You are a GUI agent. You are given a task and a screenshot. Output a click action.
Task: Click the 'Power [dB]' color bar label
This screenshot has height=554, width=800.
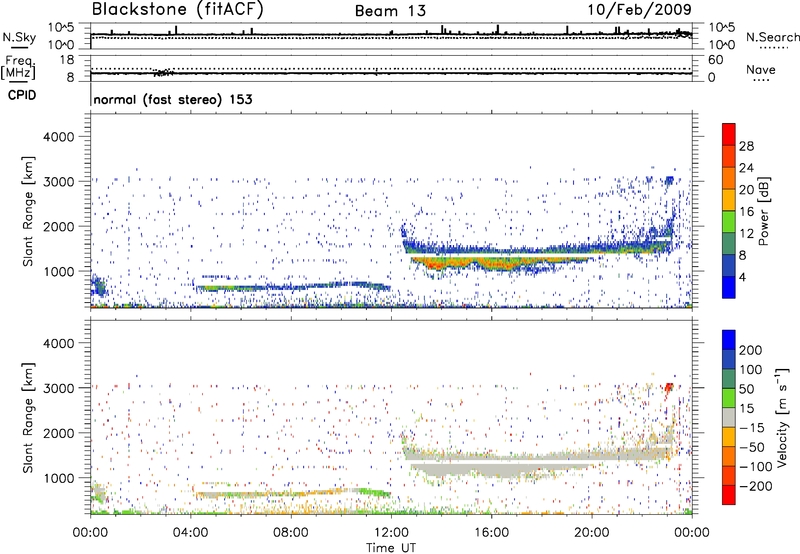click(x=763, y=211)
